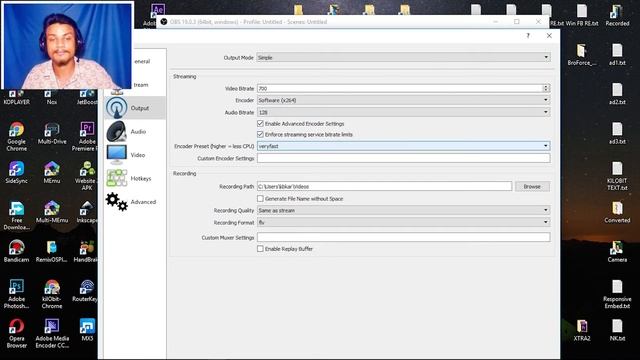Switch to the Audio settings tab
This screenshot has height=360, width=640.
[135, 131]
